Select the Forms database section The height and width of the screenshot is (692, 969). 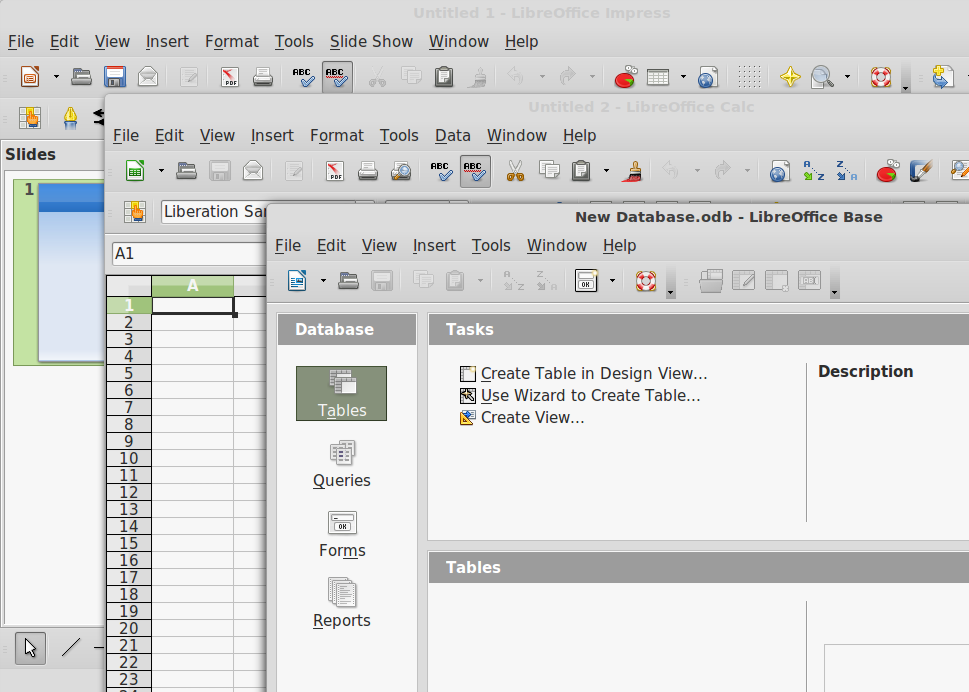(341, 535)
